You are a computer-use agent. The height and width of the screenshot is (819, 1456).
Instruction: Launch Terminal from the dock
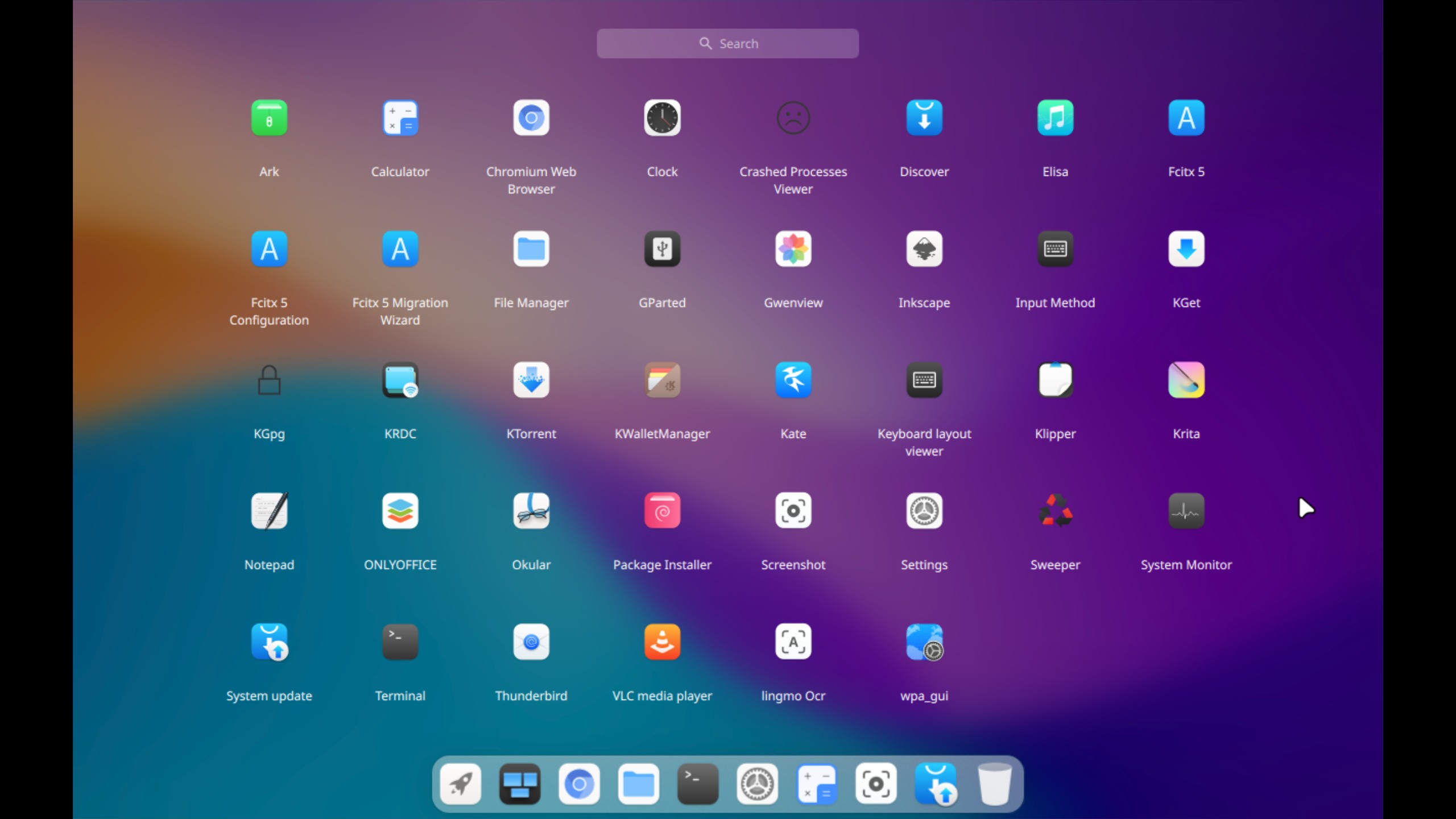[698, 784]
